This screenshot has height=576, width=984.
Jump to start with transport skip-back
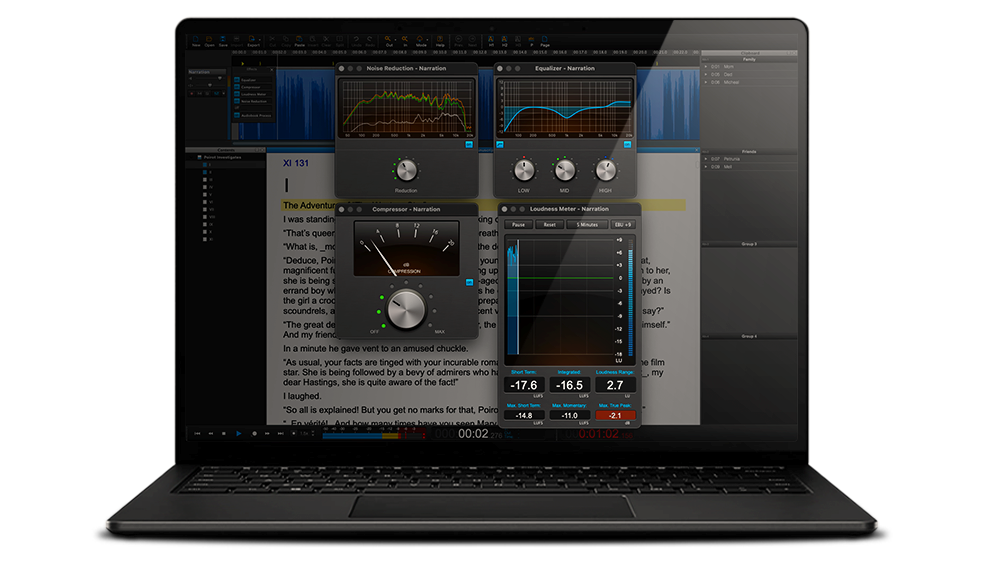click(197, 434)
